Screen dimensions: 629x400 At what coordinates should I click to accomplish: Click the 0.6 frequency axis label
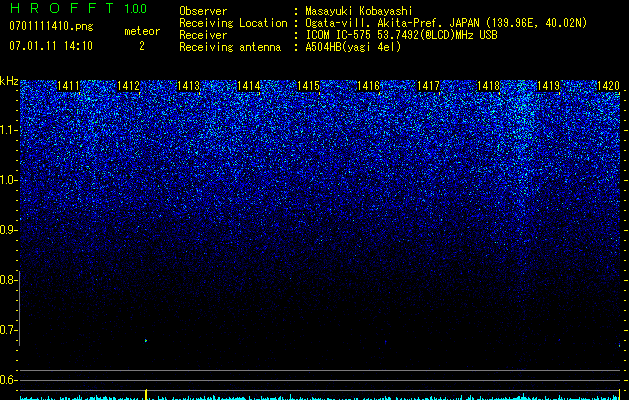(x=8, y=380)
